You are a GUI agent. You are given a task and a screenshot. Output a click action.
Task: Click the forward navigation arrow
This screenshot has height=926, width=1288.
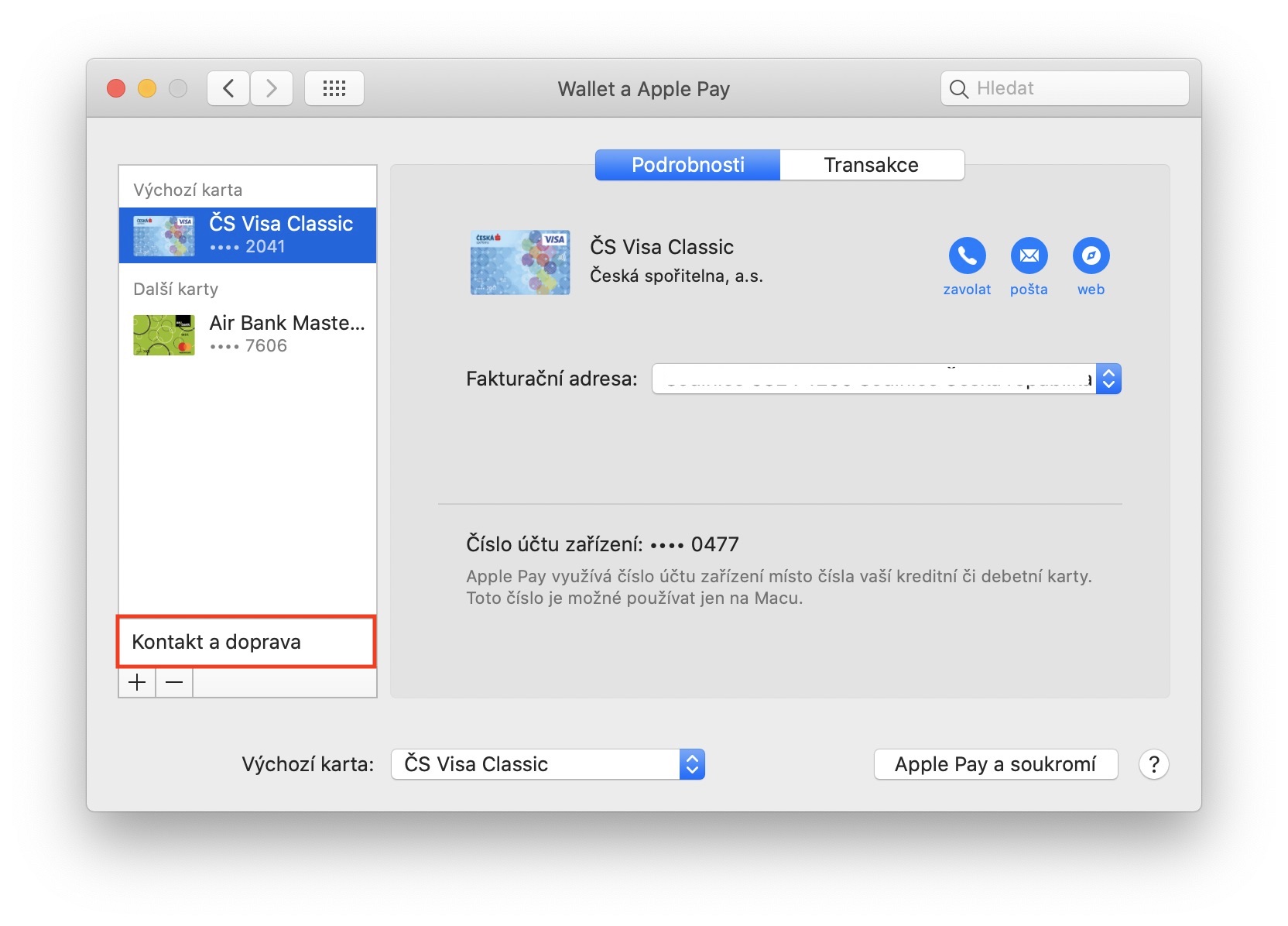click(272, 88)
